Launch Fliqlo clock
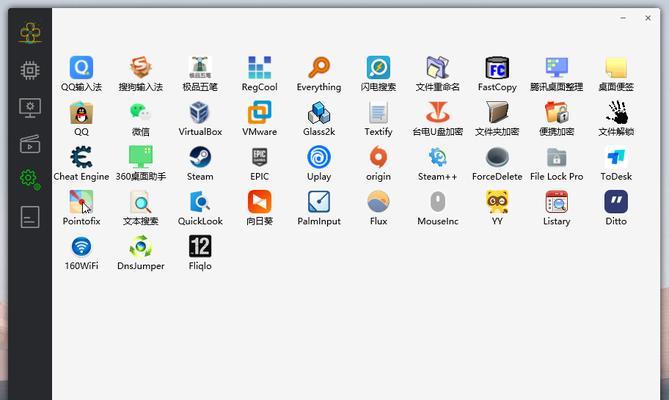Screen dimensions: 669x400 (200, 246)
